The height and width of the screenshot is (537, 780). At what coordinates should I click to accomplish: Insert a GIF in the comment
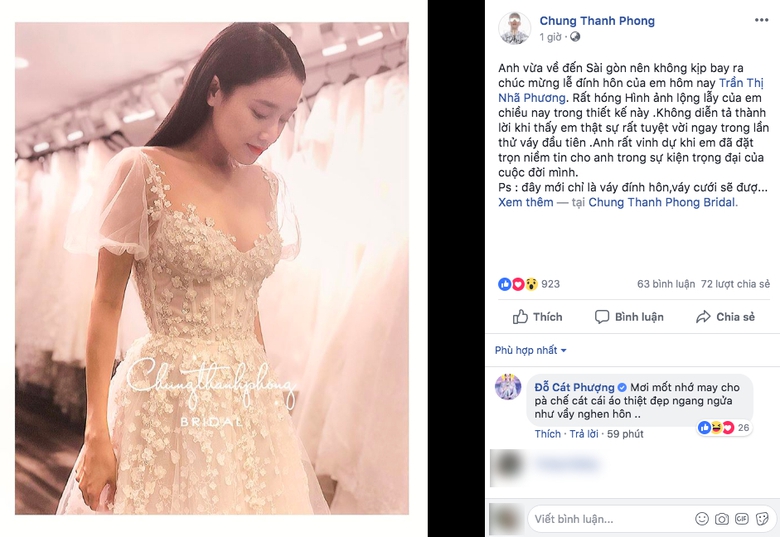[742, 519]
